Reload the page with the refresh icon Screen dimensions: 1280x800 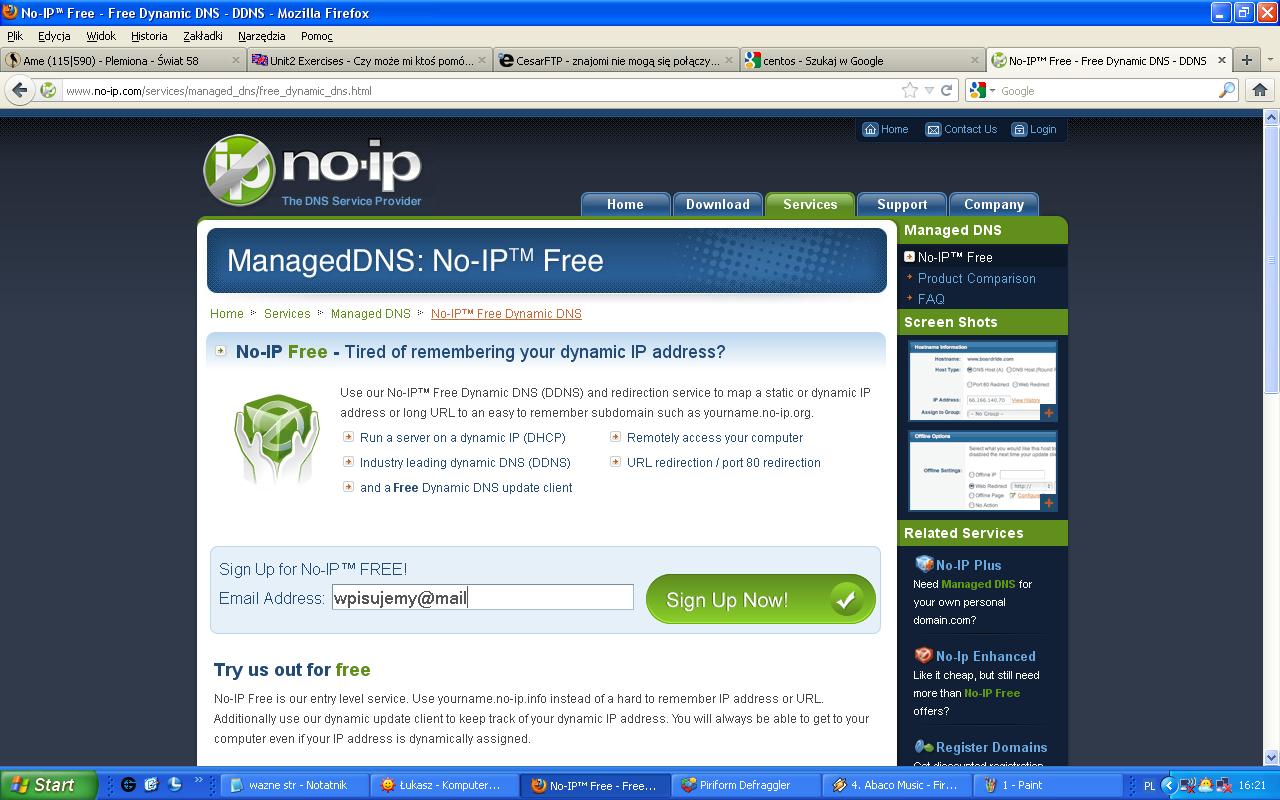949,90
